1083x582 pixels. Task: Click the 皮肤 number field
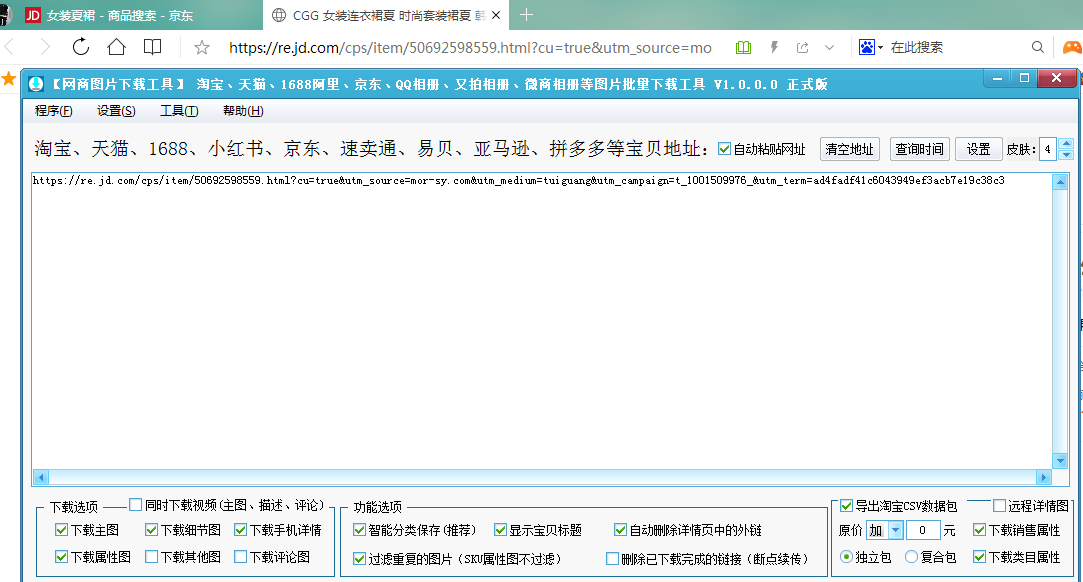(x=1048, y=149)
